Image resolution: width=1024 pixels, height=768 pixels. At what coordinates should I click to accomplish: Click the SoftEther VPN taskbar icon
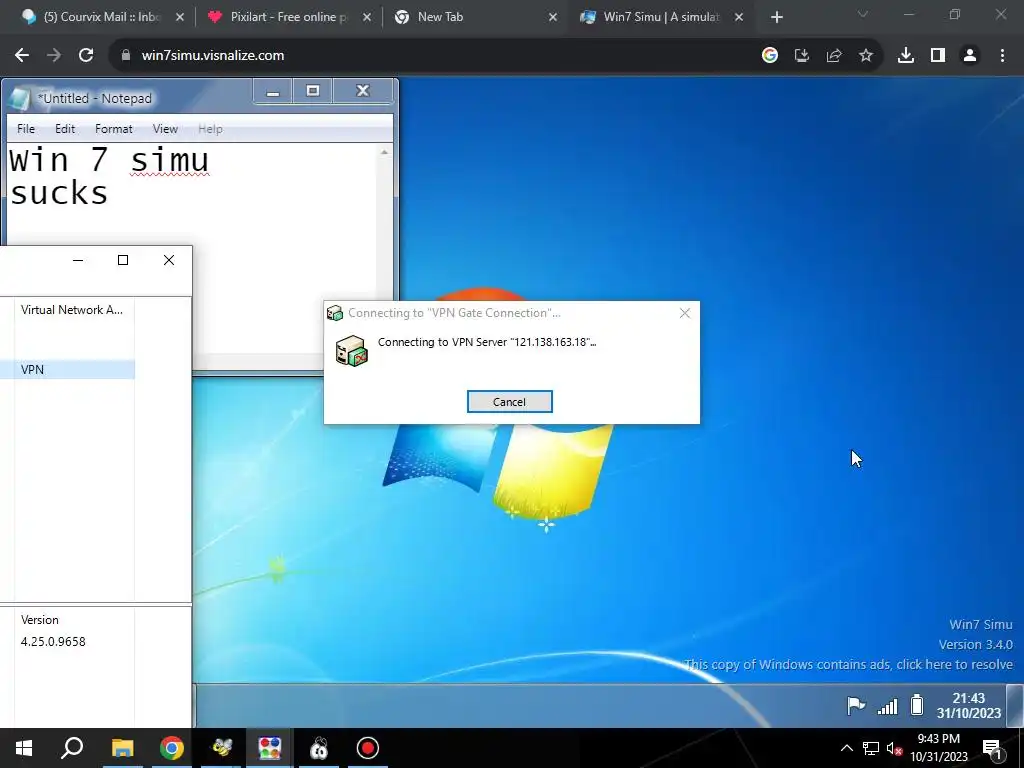[269, 748]
